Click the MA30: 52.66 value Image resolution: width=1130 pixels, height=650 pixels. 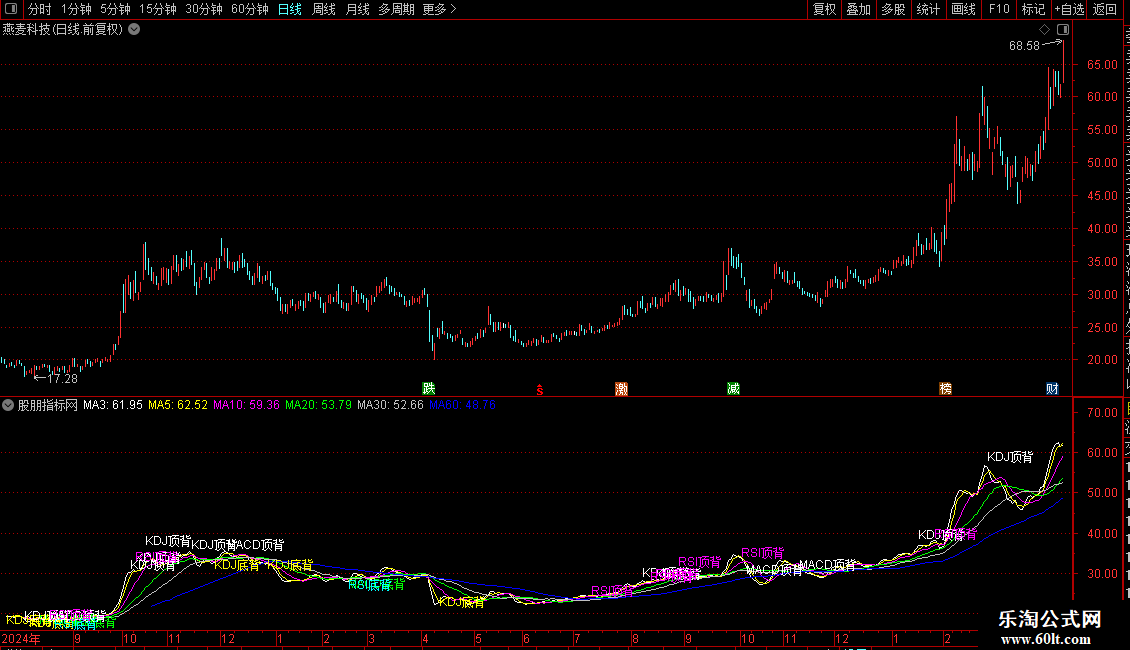pos(390,405)
